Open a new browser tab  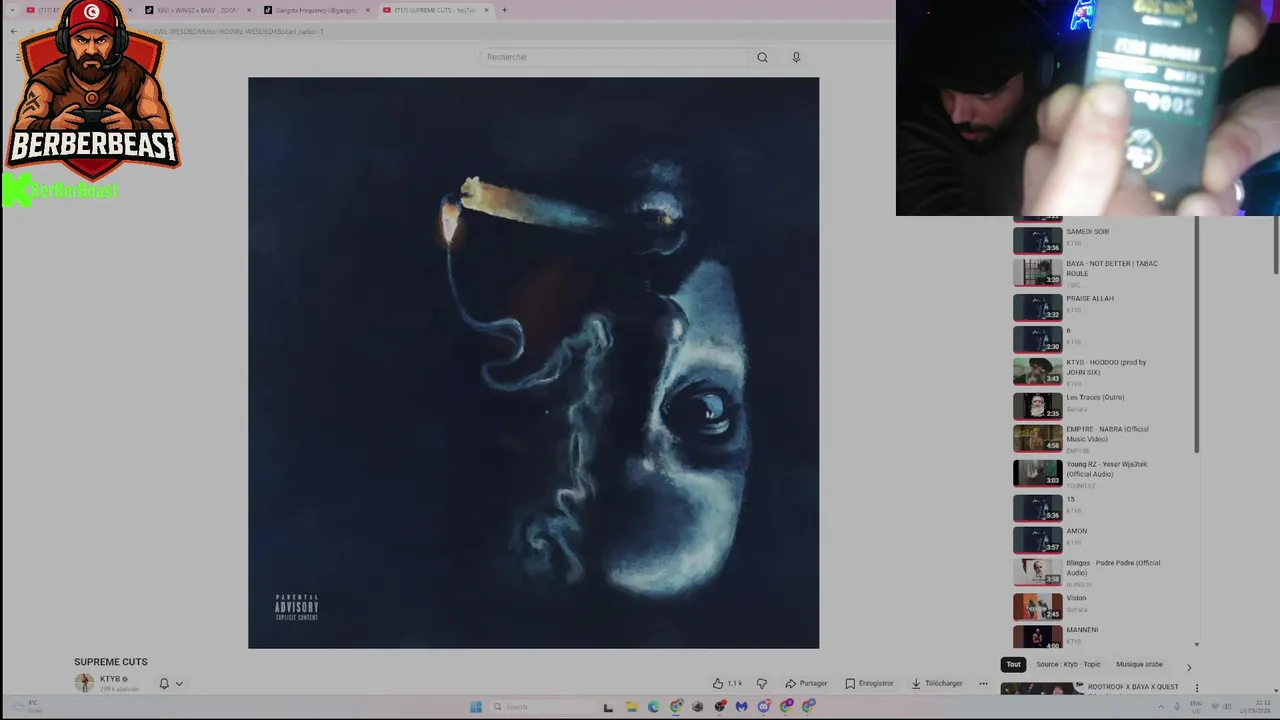click(504, 10)
